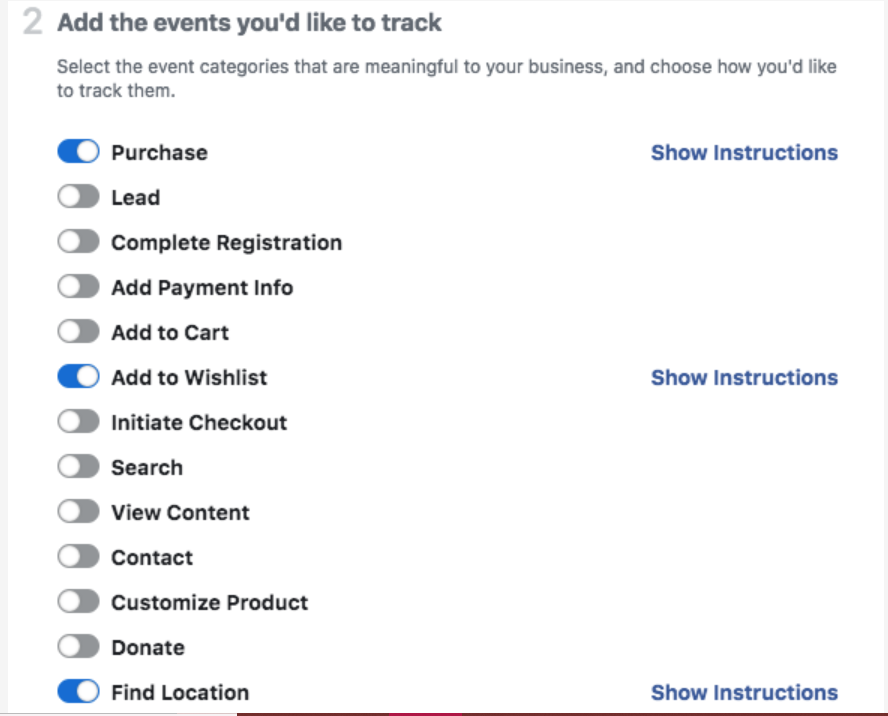This screenshot has height=716, width=888.
Task: Switch on Add Payment Info tracking
Action: pos(78,287)
